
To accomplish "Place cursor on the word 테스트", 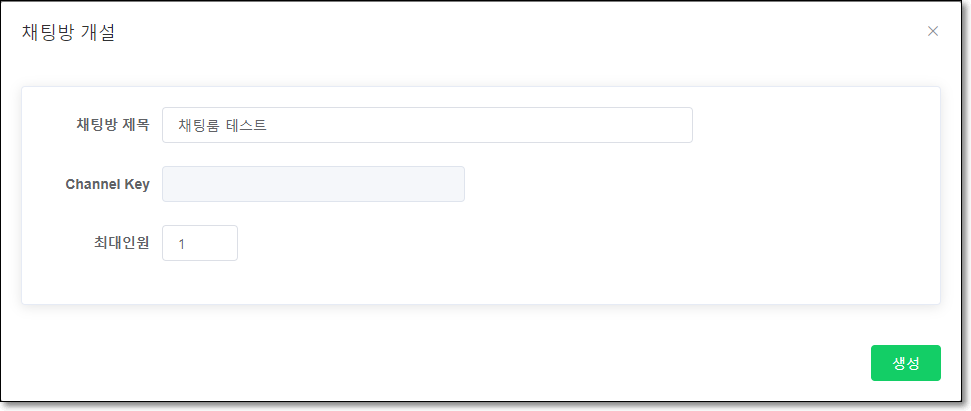I will pos(246,126).
